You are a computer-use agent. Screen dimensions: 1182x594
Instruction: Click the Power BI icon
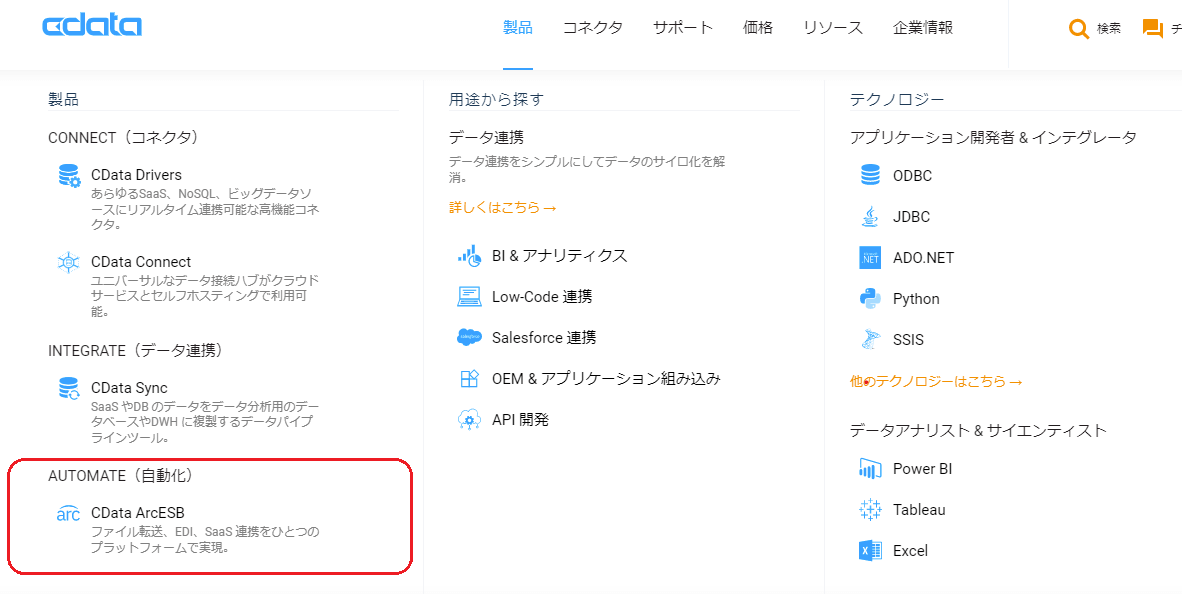coord(870,469)
